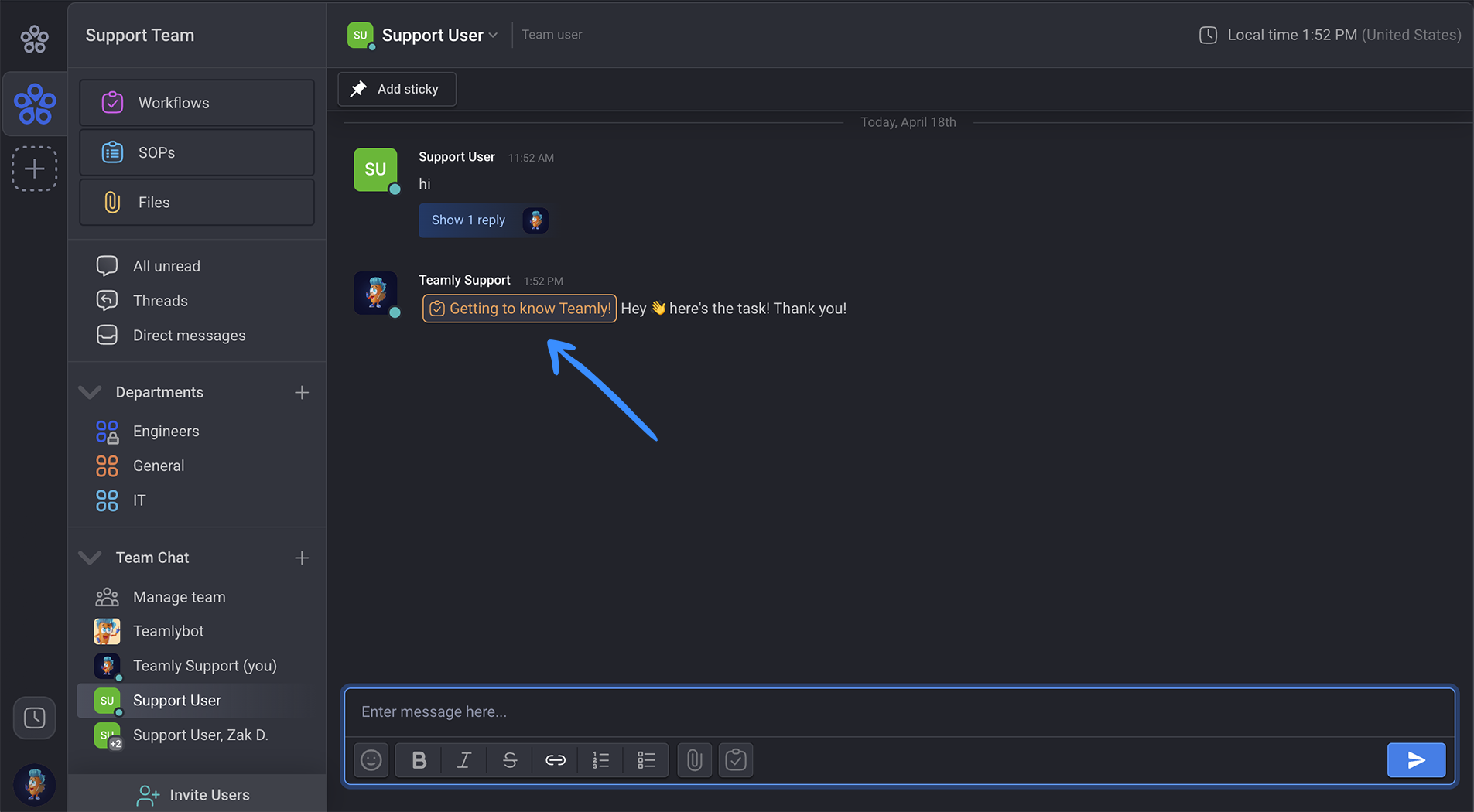Open Workflows from the sidebar
The width and height of the screenshot is (1474, 812).
coord(197,103)
